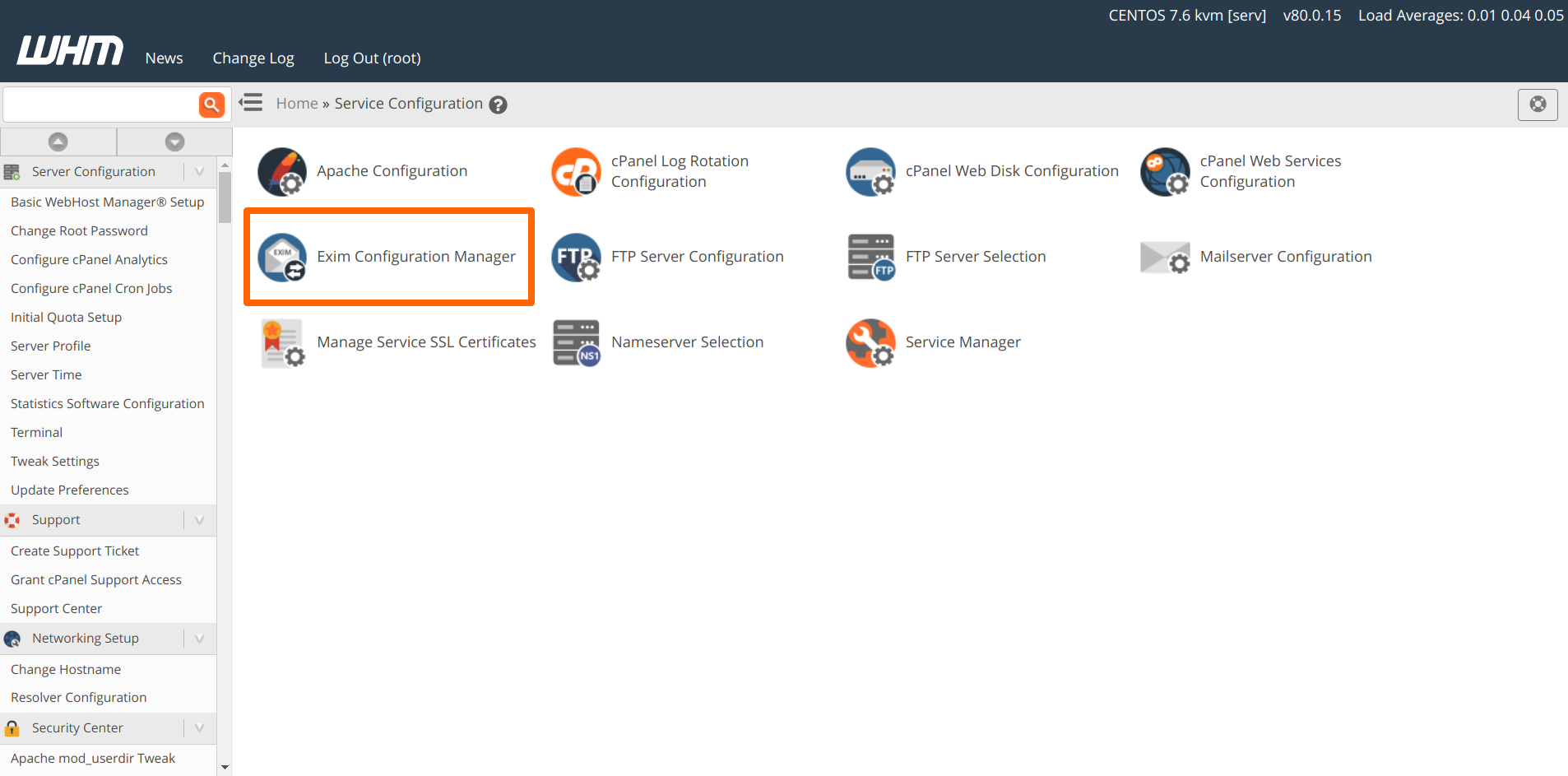Open Nameserver Selection text link
Viewport: 1568px width, 776px height.
(x=688, y=342)
